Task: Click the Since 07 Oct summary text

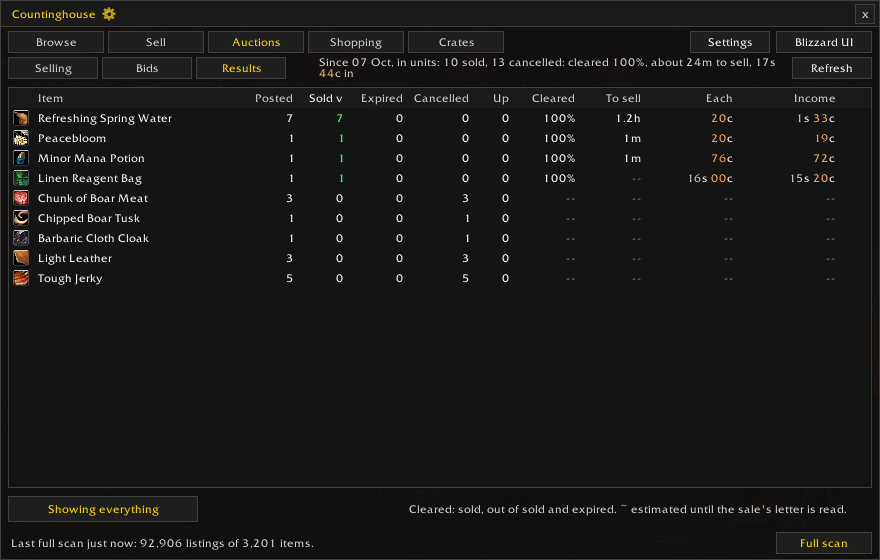Action: [547, 68]
